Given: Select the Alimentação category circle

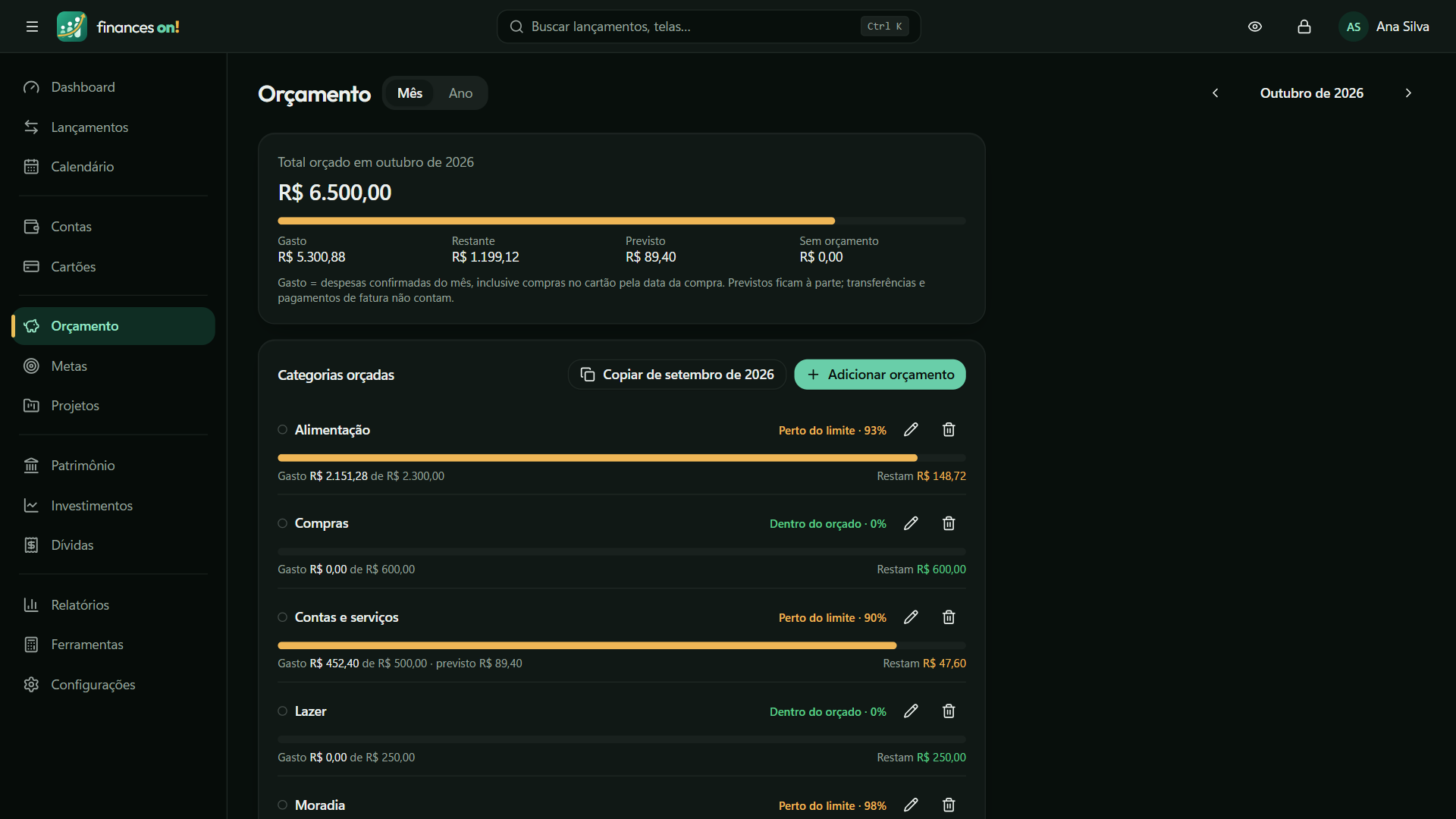Looking at the screenshot, I should pyautogui.click(x=282, y=430).
